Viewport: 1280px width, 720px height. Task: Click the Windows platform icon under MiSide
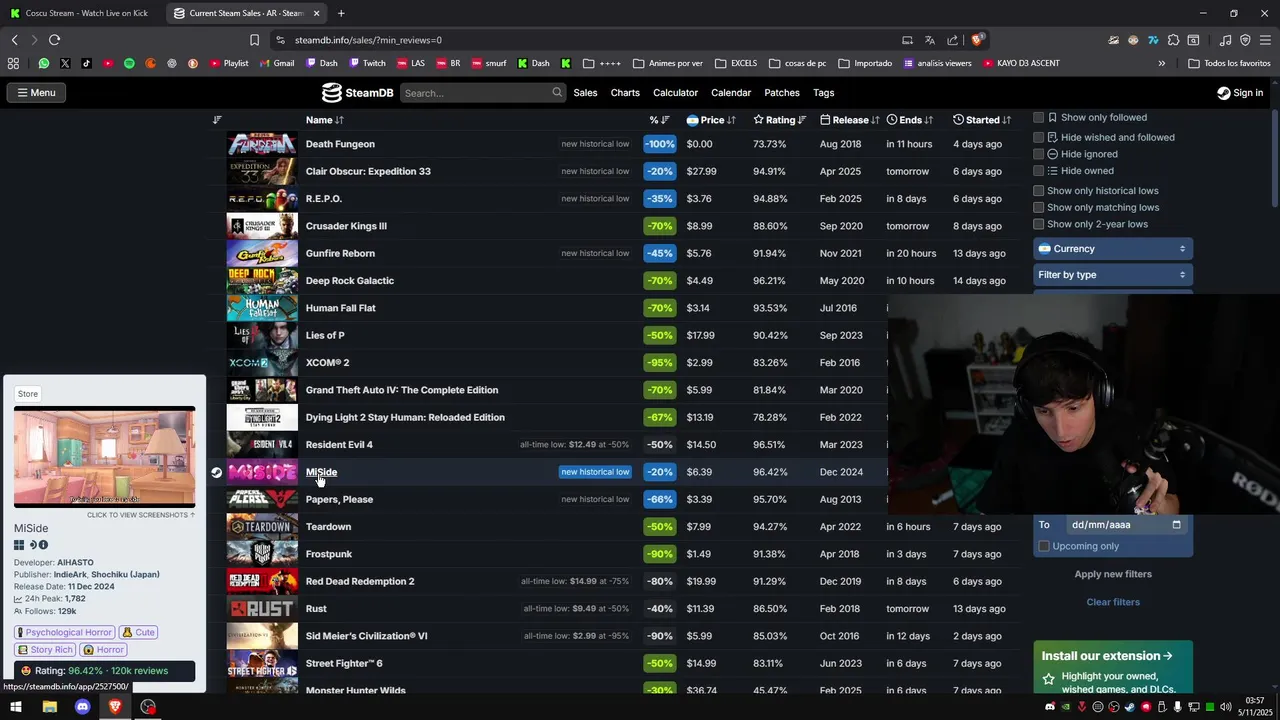[18, 545]
